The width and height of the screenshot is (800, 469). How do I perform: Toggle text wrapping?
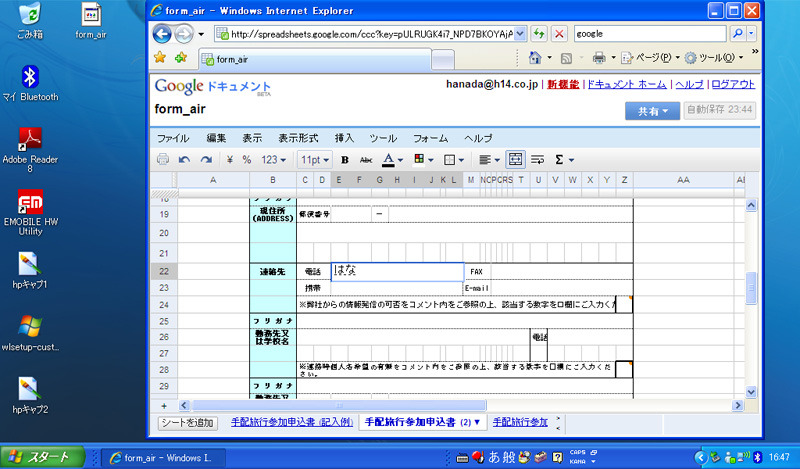(x=537, y=160)
